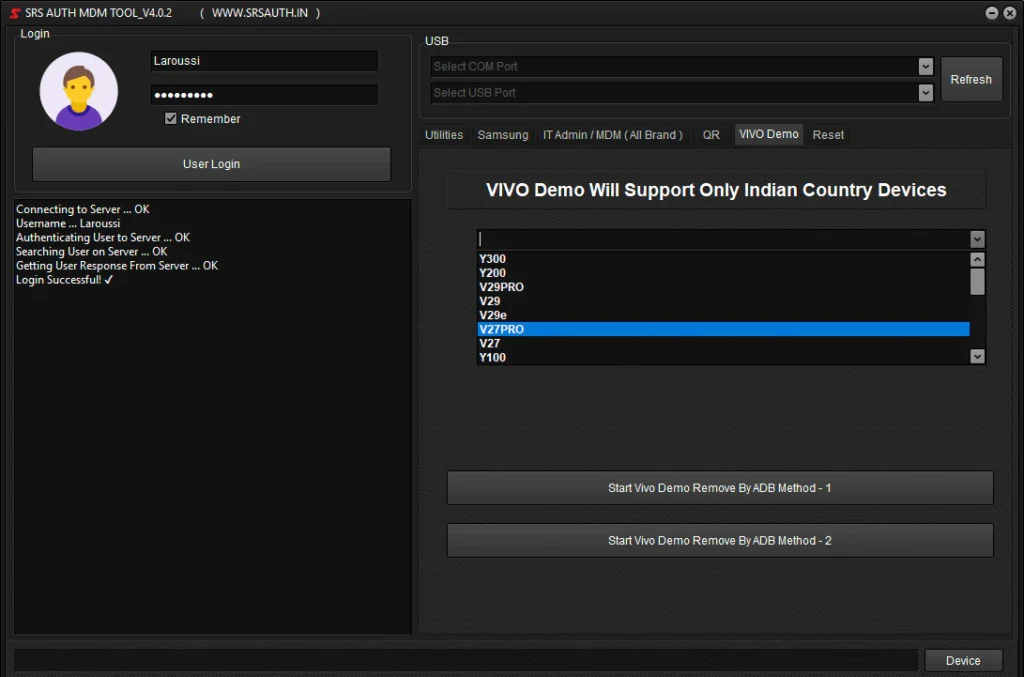Select Y300 from the model list
Screen dimensions: 1024x677
click(x=724, y=259)
